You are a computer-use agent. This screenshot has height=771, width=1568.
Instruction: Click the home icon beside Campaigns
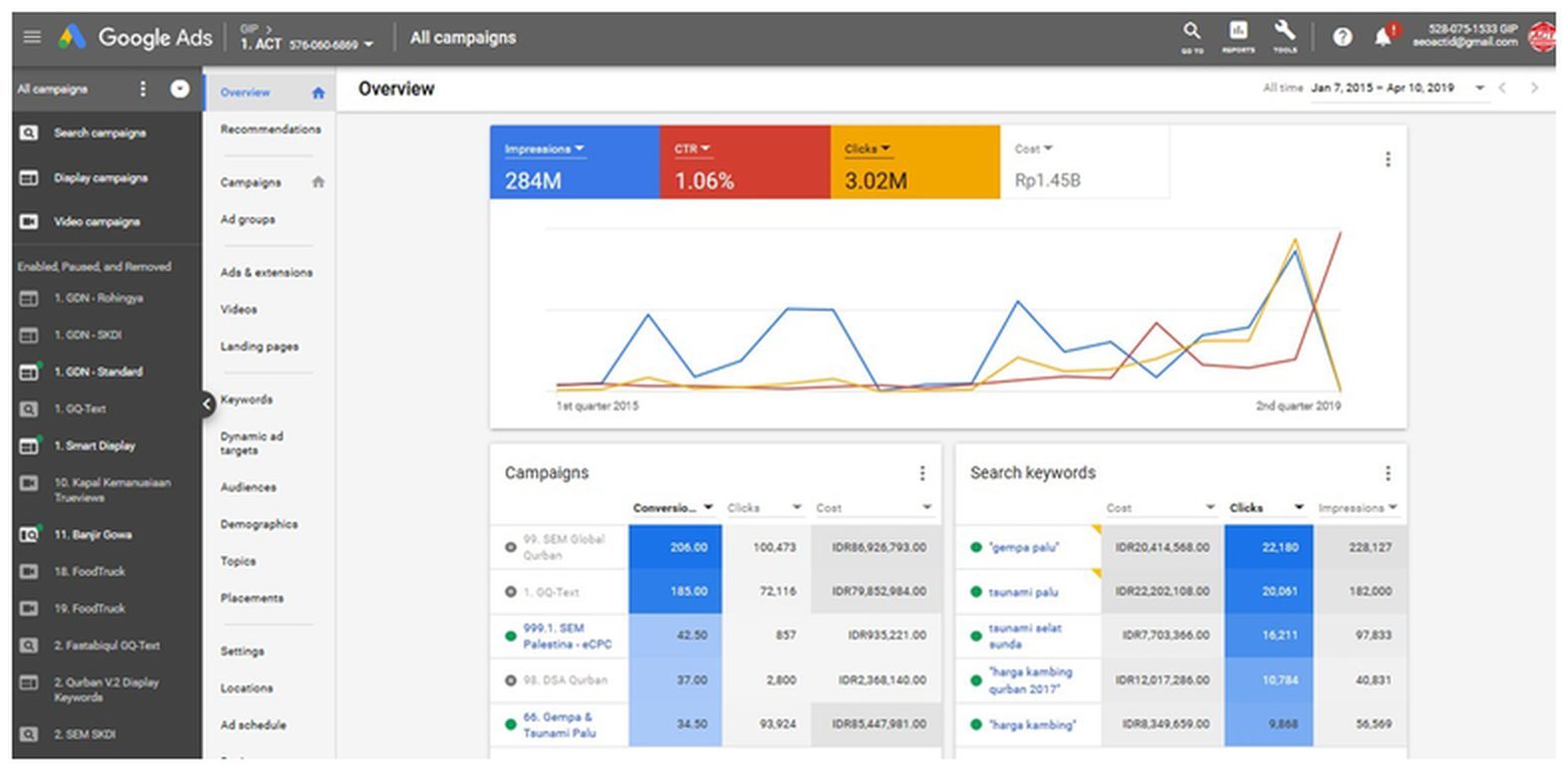point(319,182)
